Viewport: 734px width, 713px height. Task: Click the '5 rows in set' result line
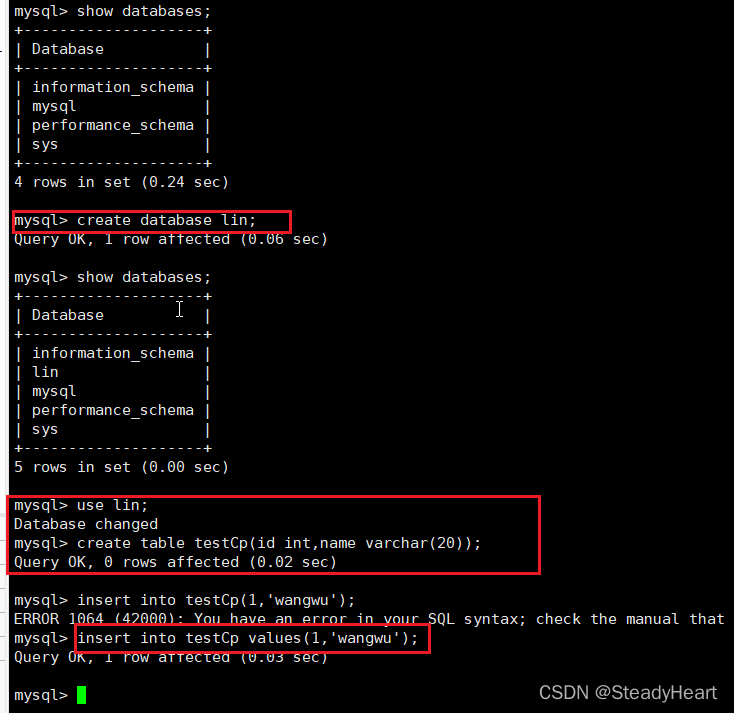(x=121, y=467)
